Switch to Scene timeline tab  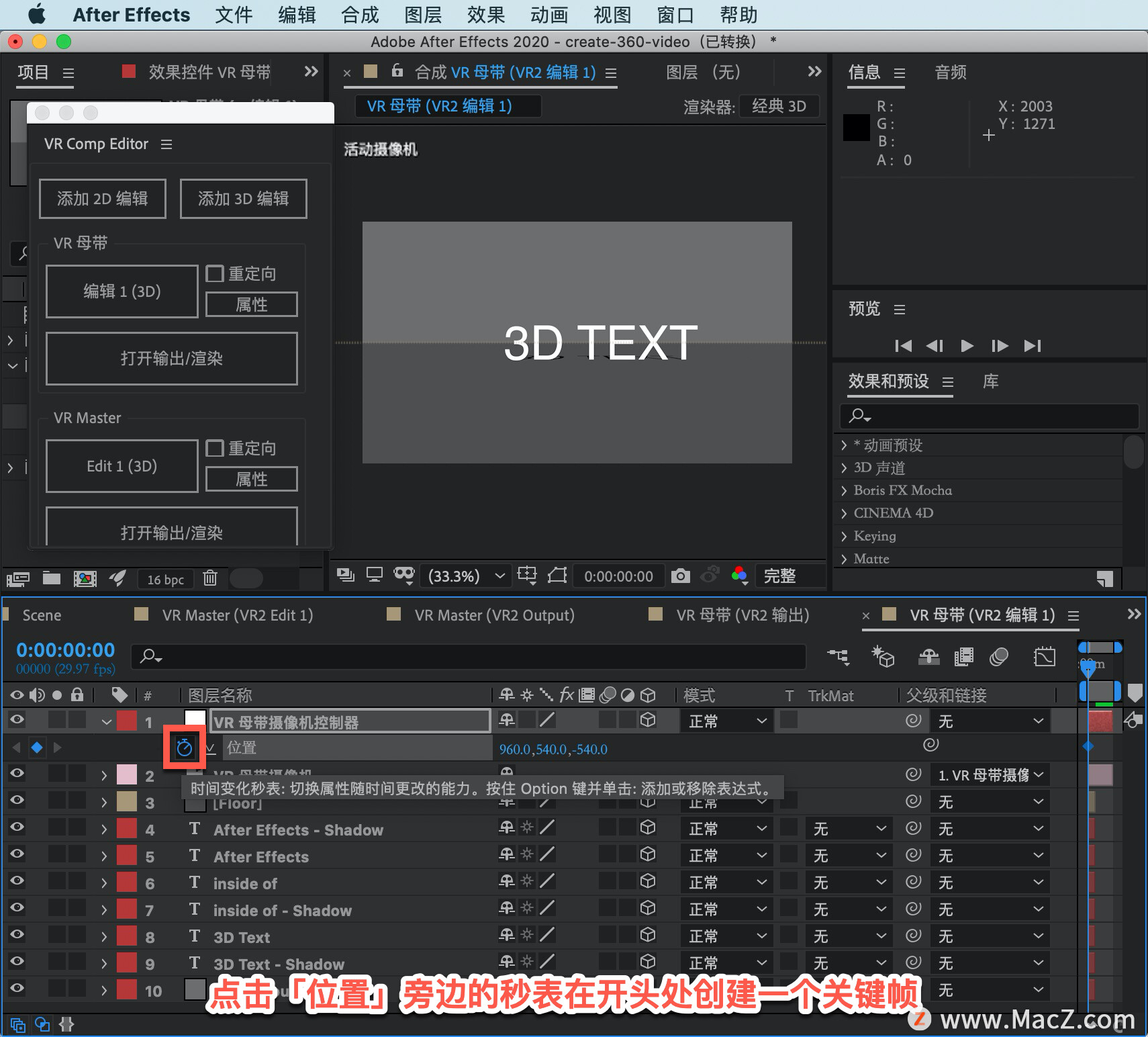[42, 615]
